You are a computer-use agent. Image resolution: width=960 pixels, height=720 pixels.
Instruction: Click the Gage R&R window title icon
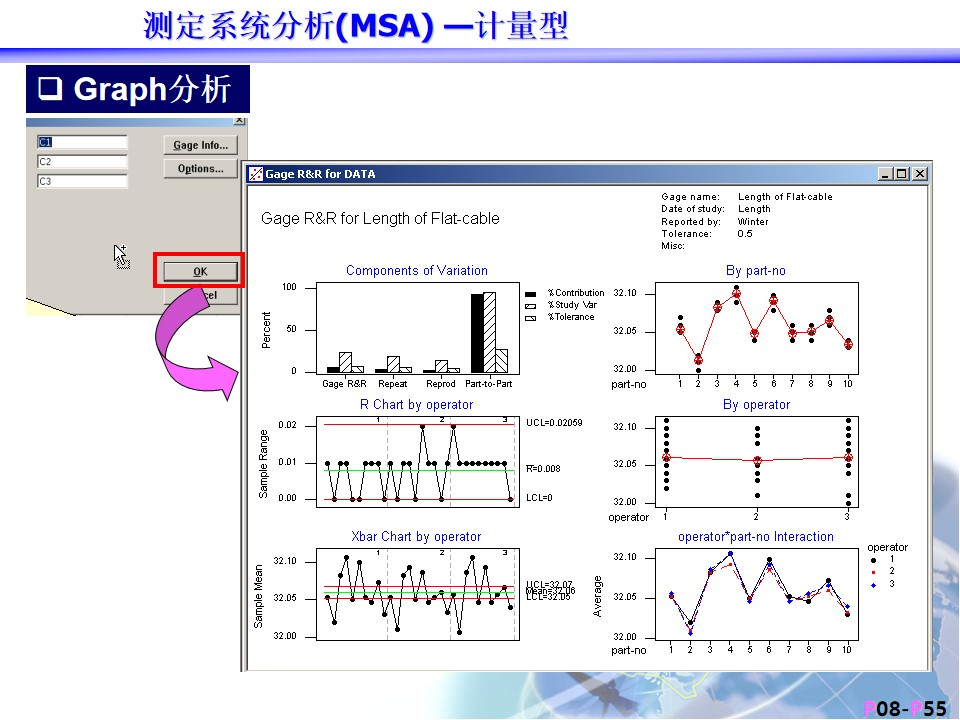point(256,174)
